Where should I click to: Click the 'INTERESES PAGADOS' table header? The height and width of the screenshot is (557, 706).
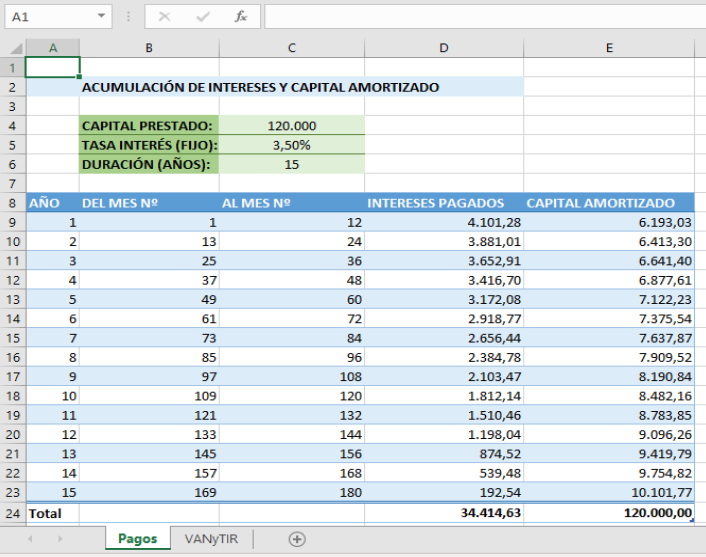point(444,203)
